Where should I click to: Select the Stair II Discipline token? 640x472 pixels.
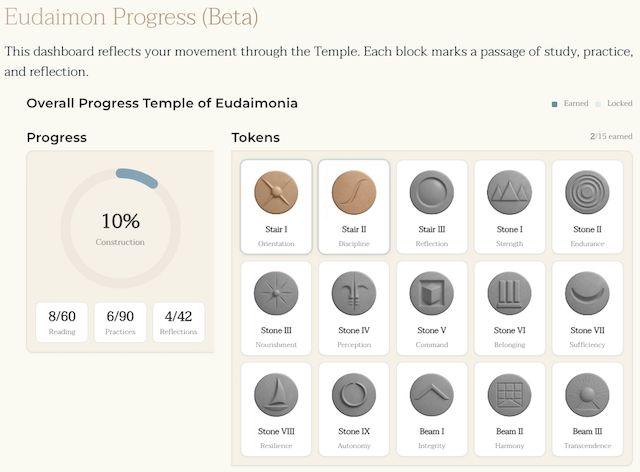pos(354,192)
